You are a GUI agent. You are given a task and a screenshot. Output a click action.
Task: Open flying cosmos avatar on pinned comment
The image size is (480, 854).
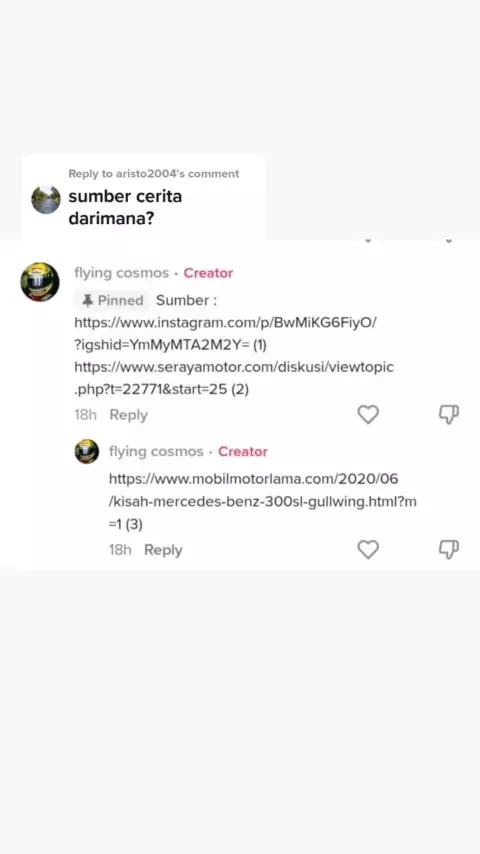(x=40, y=282)
